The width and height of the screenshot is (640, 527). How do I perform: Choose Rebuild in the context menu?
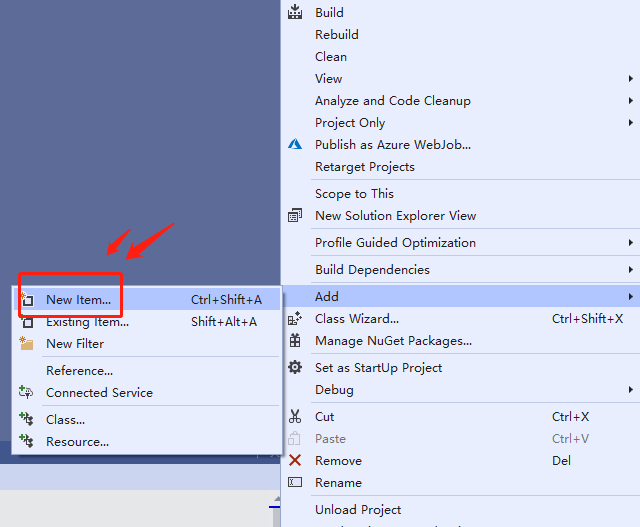(461, 34)
